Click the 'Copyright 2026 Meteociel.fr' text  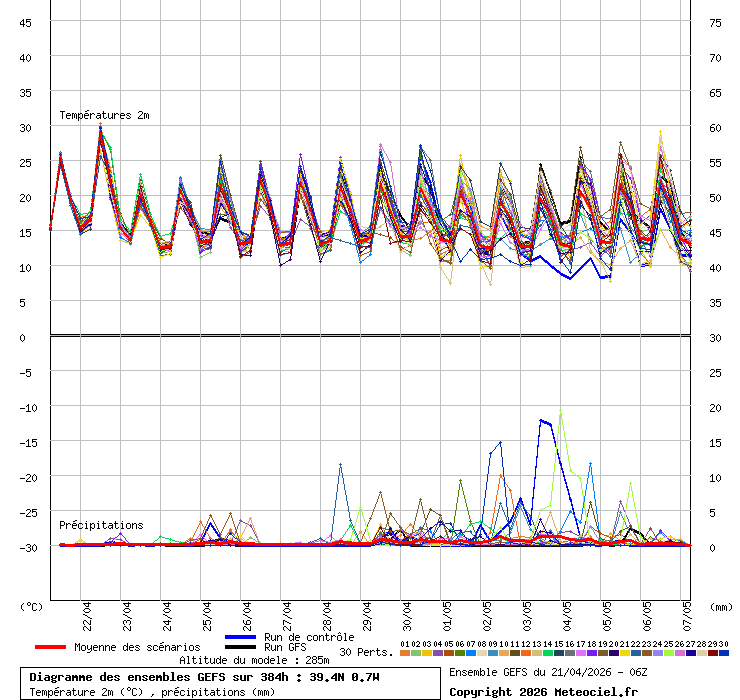coord(543,691)
